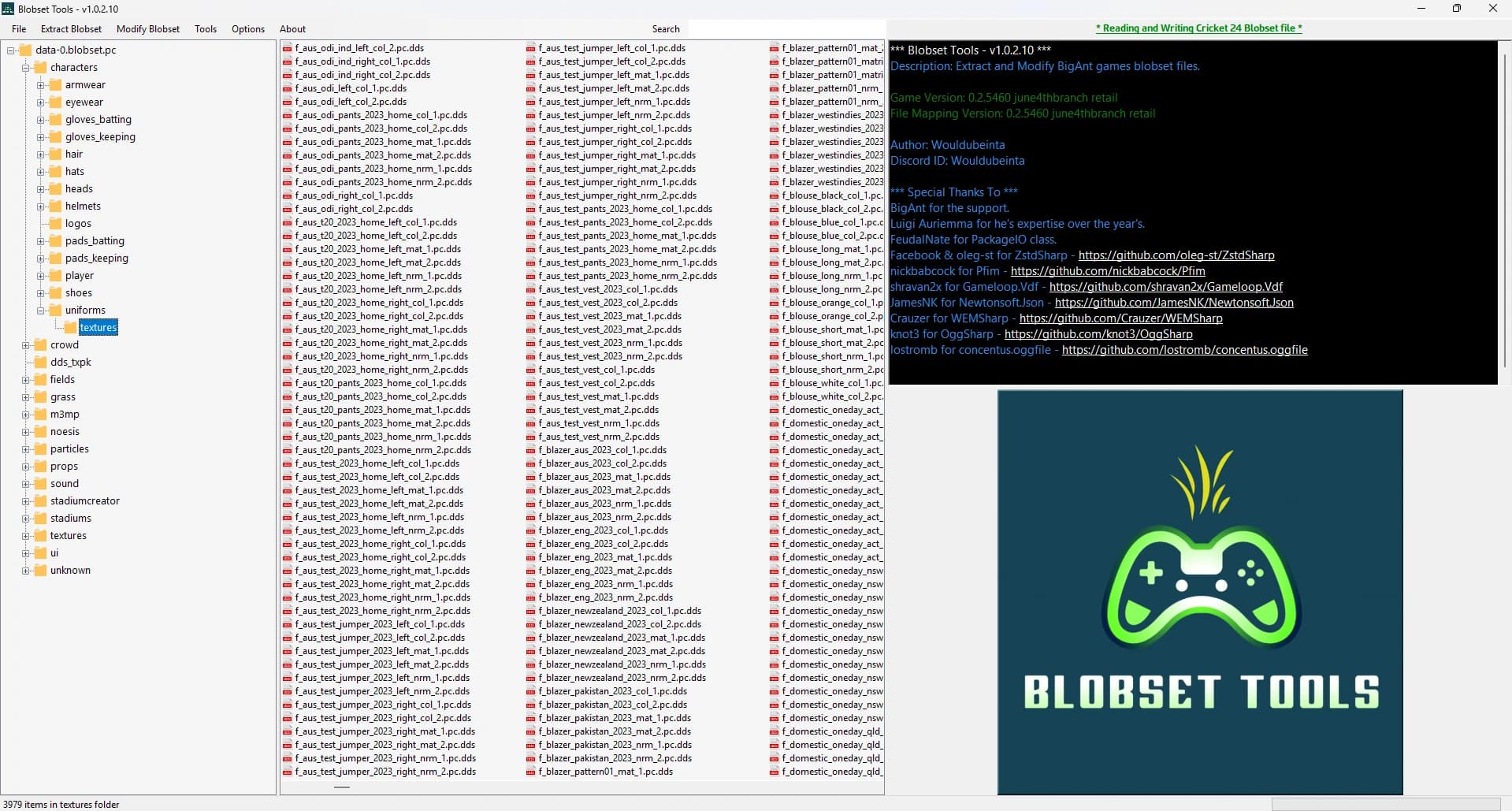Click the icon of f_aus_test_jumper_left_col_1.pc.dds

[531, 48]
